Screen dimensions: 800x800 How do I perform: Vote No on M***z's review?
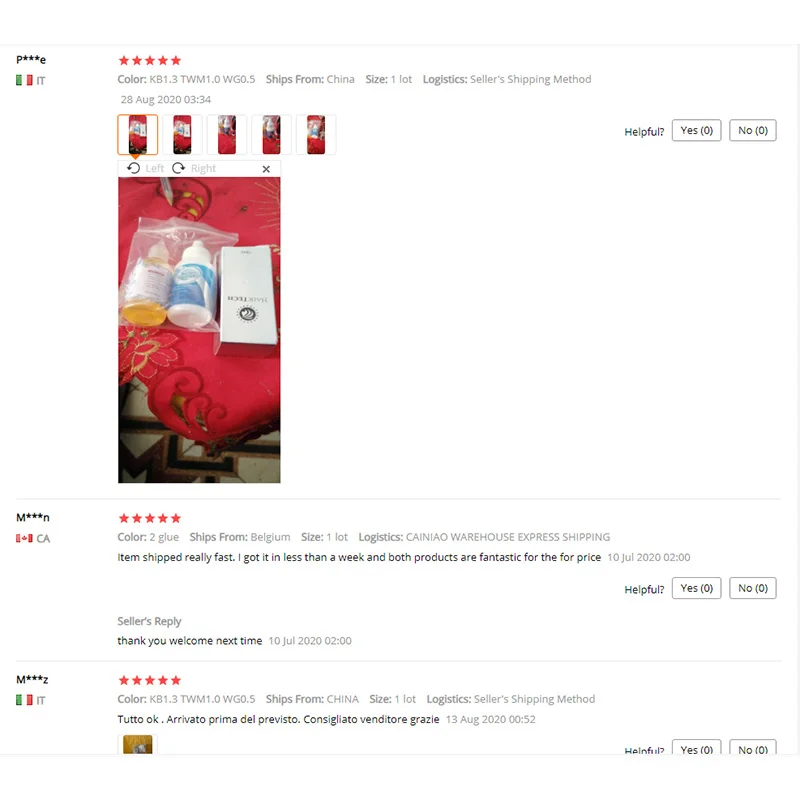(753, 747)
